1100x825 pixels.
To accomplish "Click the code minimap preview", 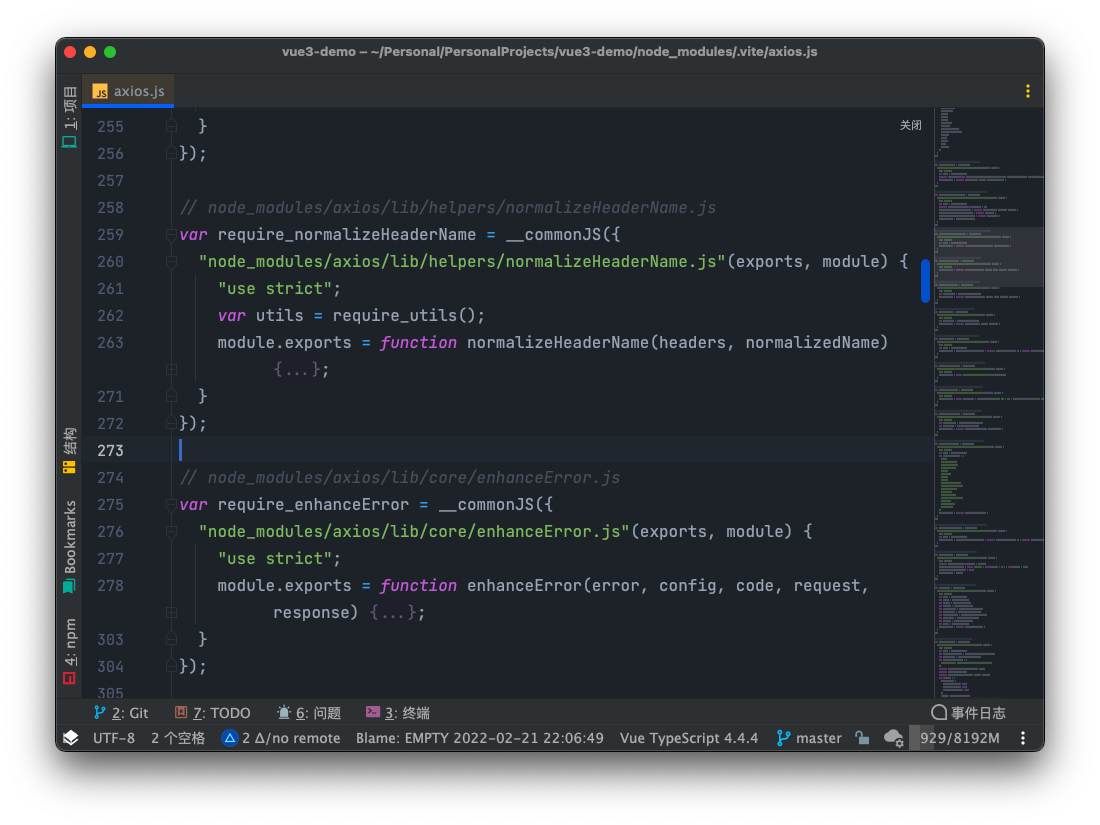I will pos(989,403).
